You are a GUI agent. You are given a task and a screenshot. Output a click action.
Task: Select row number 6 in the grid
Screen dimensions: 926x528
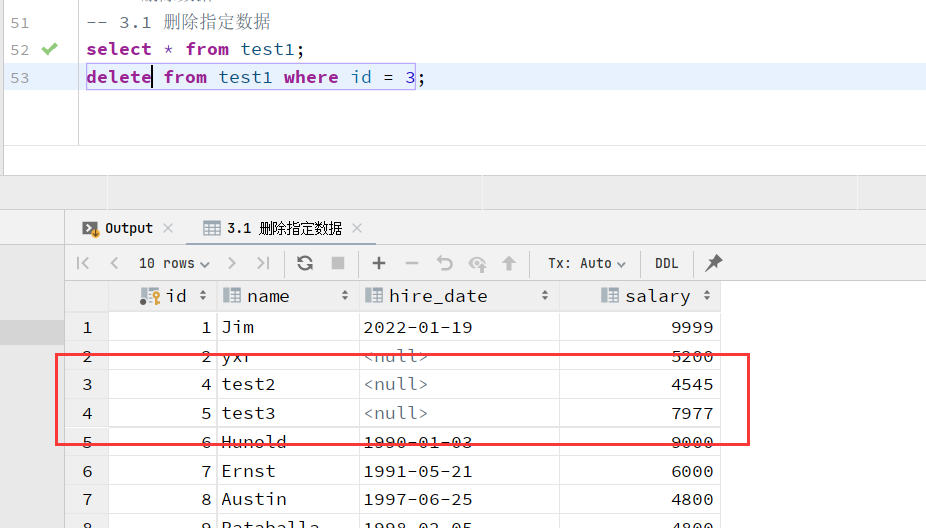point(87,471)
